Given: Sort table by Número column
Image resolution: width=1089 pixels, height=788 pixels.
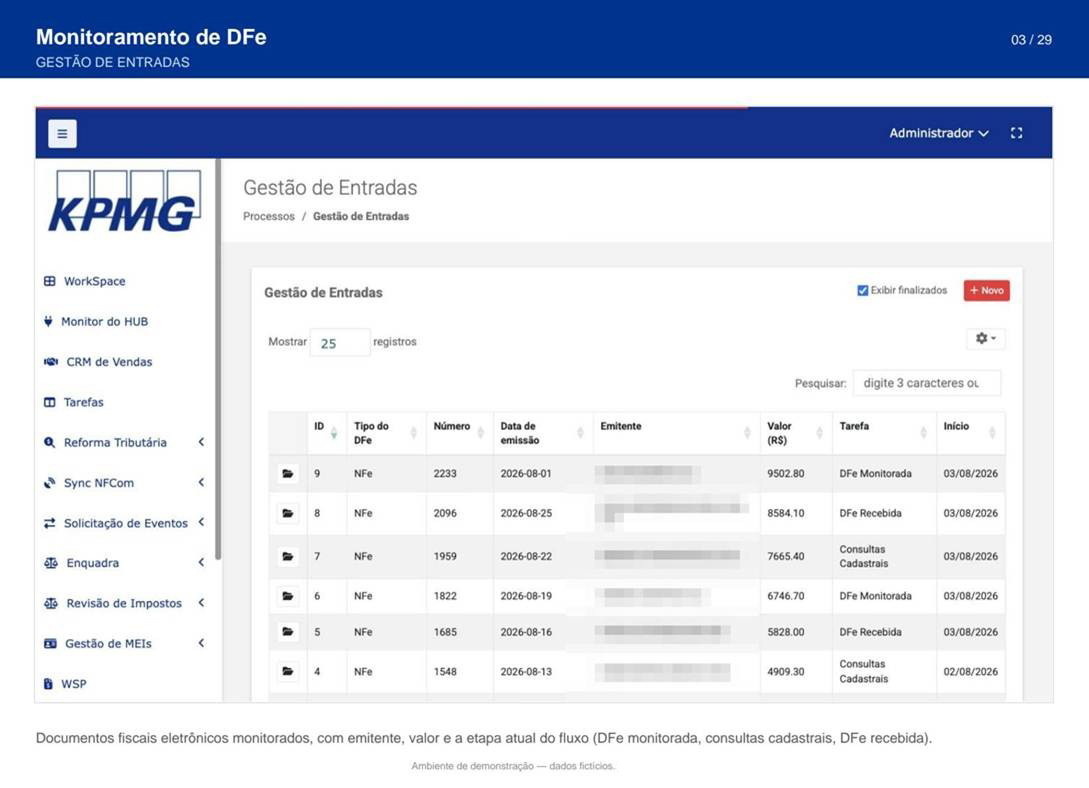Looking at the screenshot, I should click(460, 433).
